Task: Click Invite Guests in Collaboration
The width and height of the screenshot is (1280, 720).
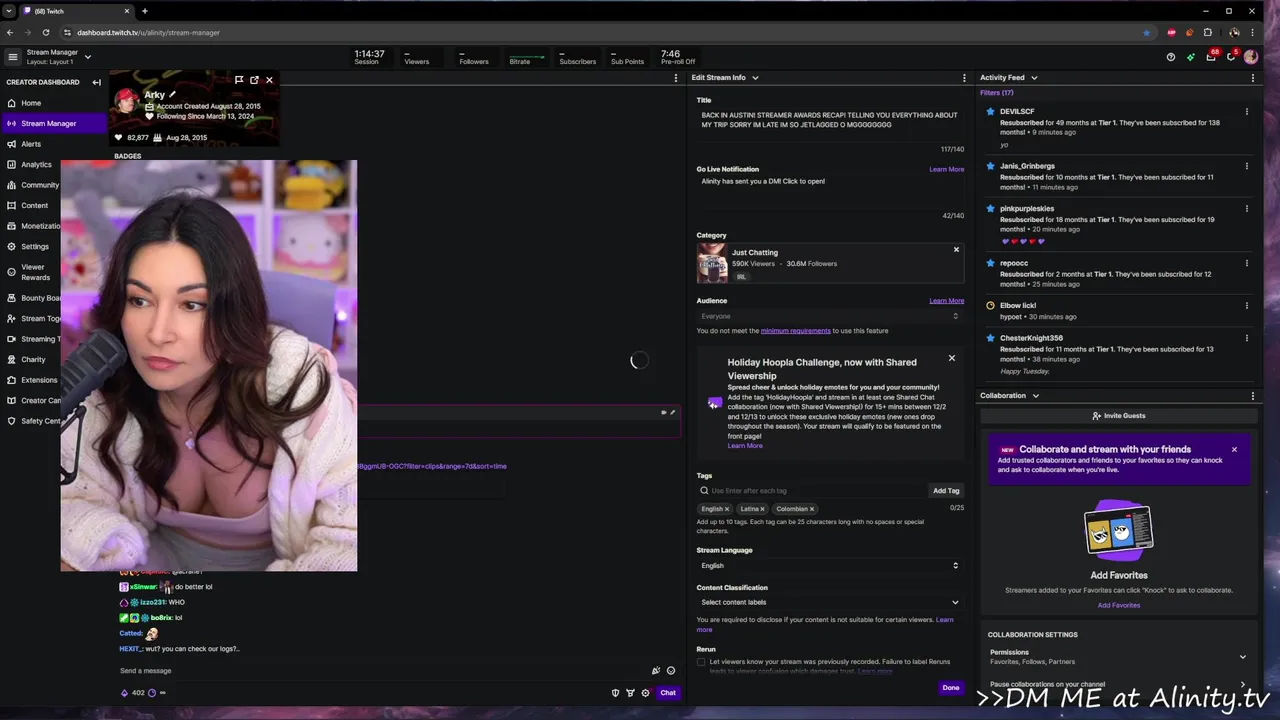Action: (1119, 416)
